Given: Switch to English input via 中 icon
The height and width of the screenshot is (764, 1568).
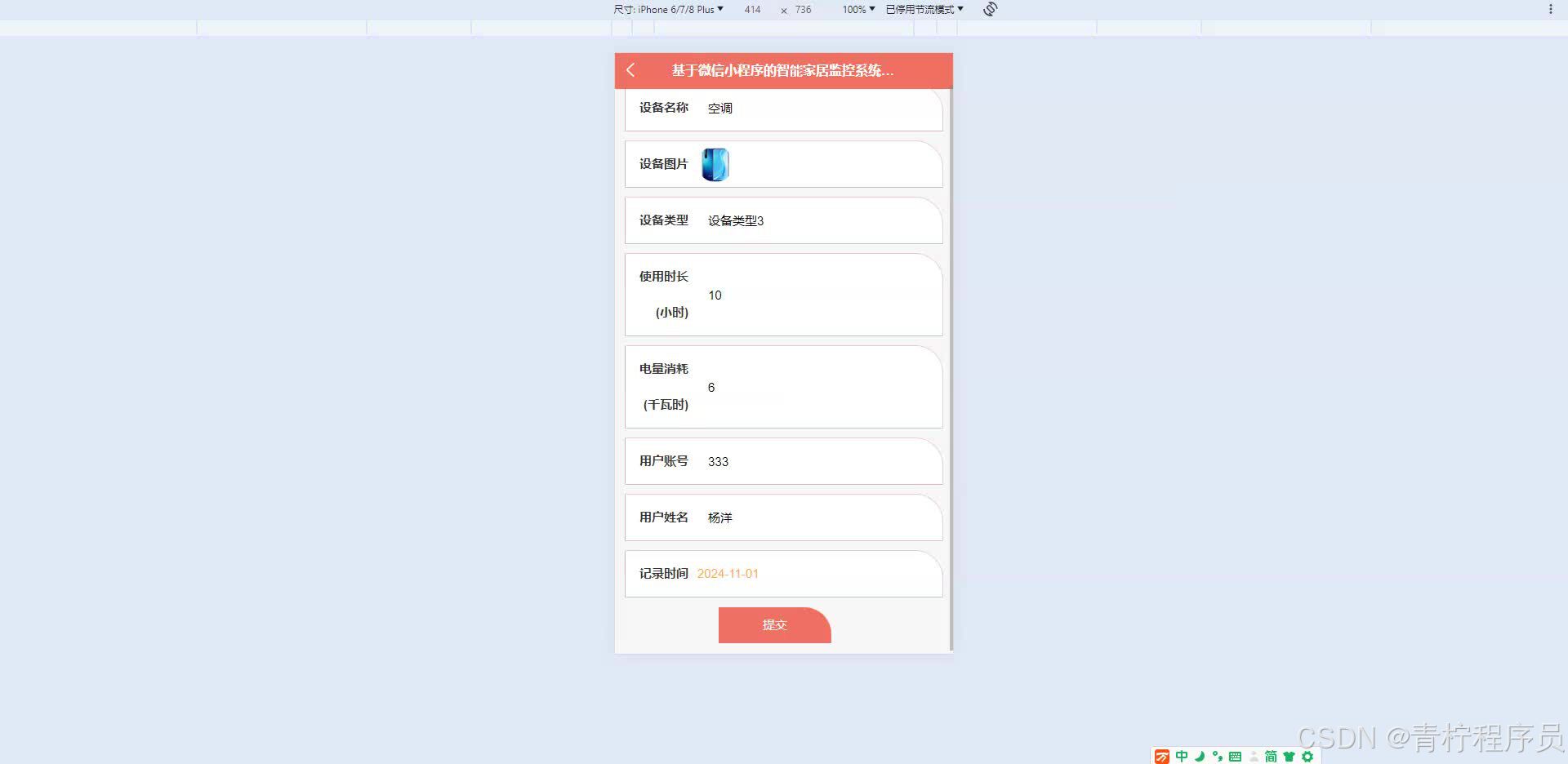Looking at the screenshot, I should (x=1182, y=755).
